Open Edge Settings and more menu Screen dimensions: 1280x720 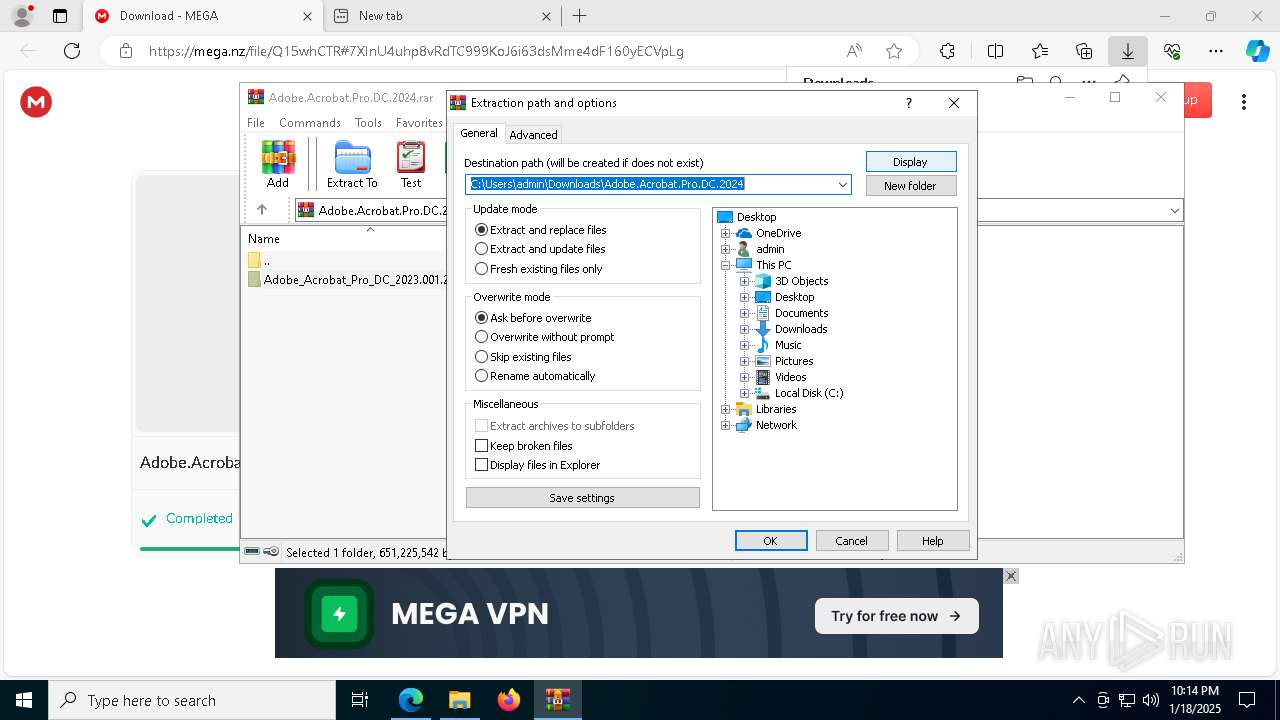[x=1216, y=51]
